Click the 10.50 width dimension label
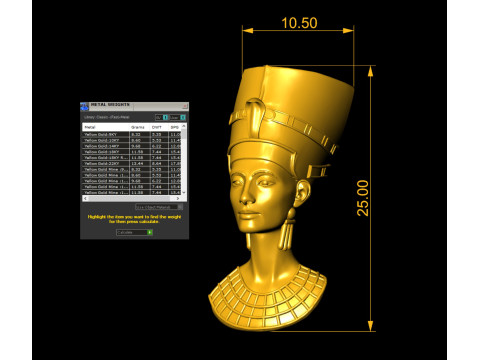 [299, 23]
